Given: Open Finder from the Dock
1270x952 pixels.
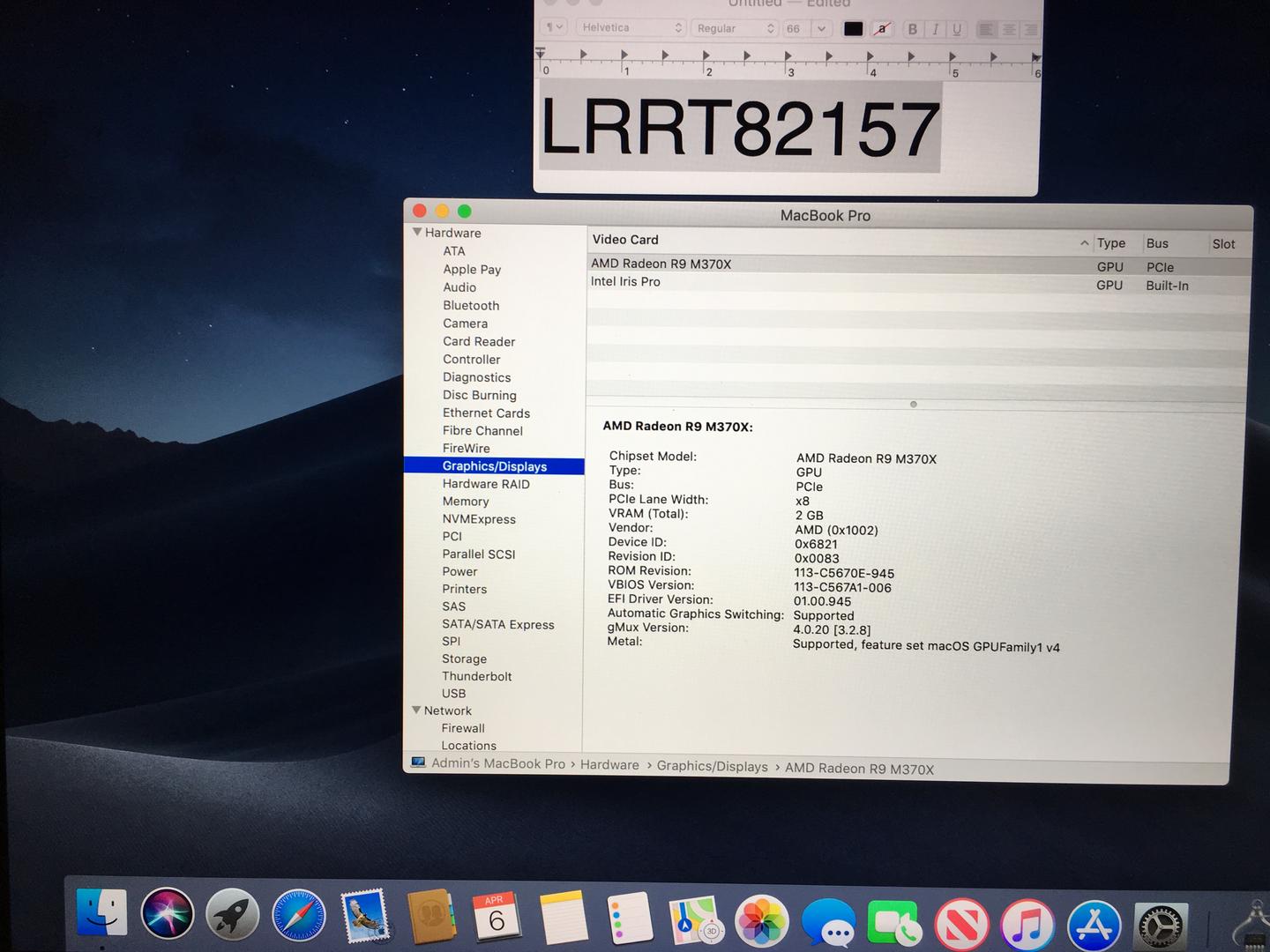Looking at the screenshot, I should (101, 911).
